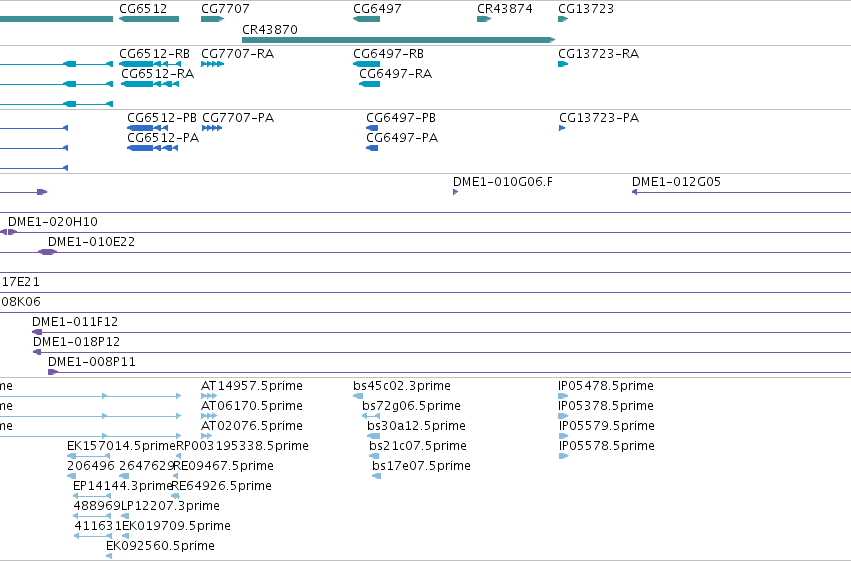Screen dimensions: 851x561
Task: Click protein CG7707-PA
Action: coord(212,128)
